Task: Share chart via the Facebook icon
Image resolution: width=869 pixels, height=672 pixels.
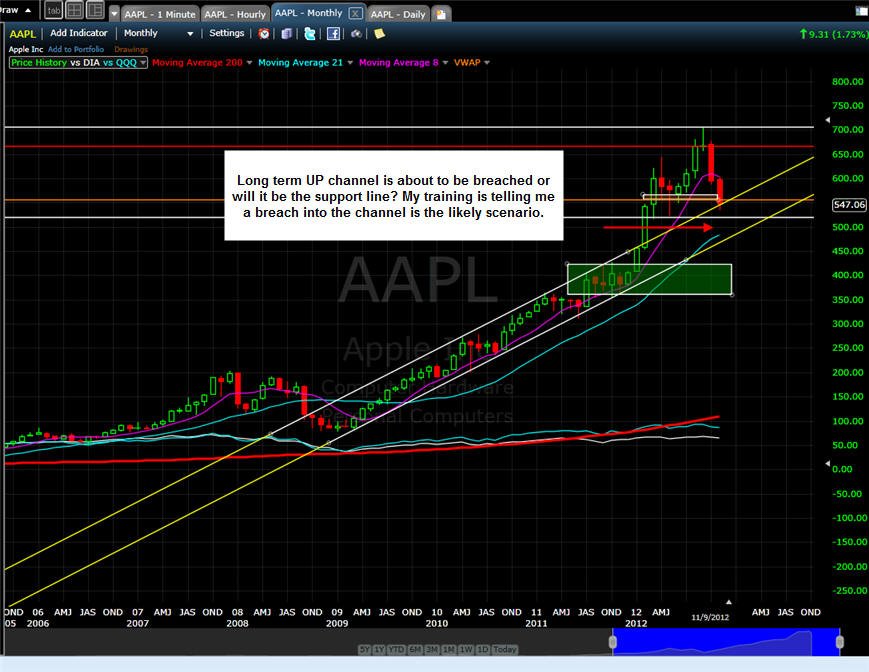Action: (x=333, y=34)
